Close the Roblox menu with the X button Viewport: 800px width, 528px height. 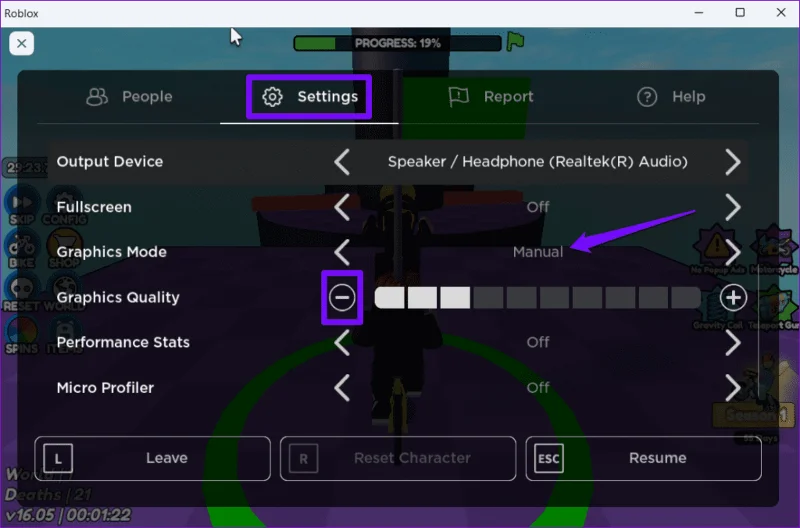click(x=21, y=43)
